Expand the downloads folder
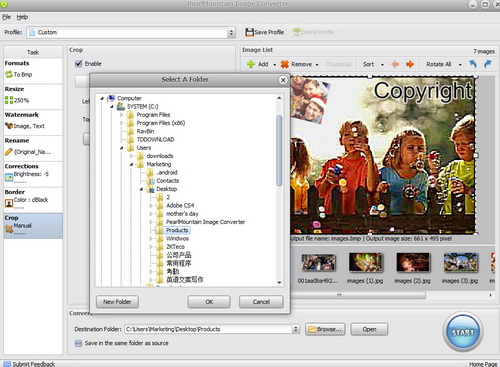Viewport: 500px width, 367px height. [x=131, y=156]
